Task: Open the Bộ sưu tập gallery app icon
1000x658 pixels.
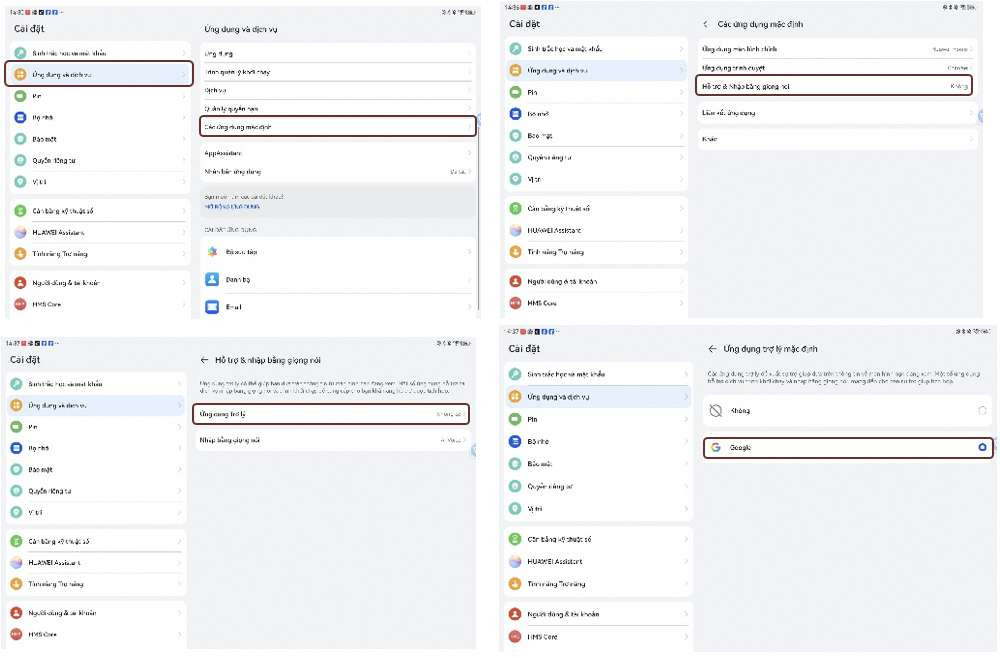Action: point(212,252)
